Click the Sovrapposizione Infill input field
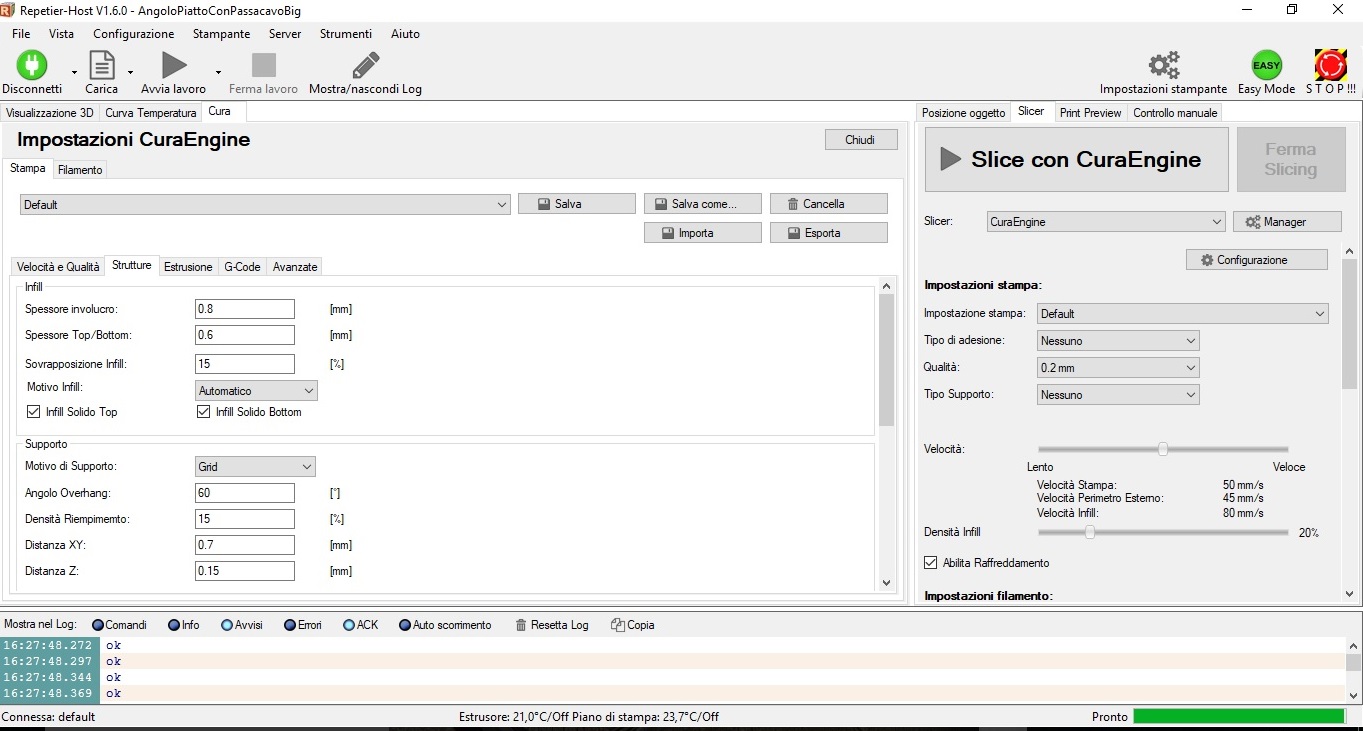This screenshot has height=731, width=1363. coord(245,364)
